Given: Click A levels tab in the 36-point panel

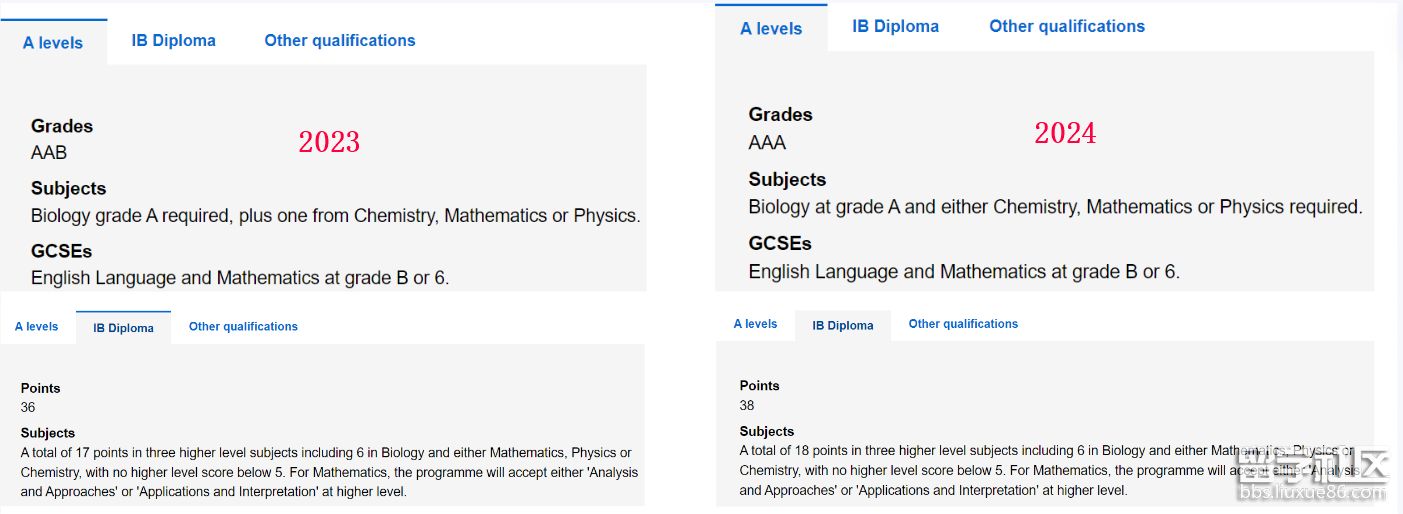Looking at the screenshot, I should (x=37, y=327).
